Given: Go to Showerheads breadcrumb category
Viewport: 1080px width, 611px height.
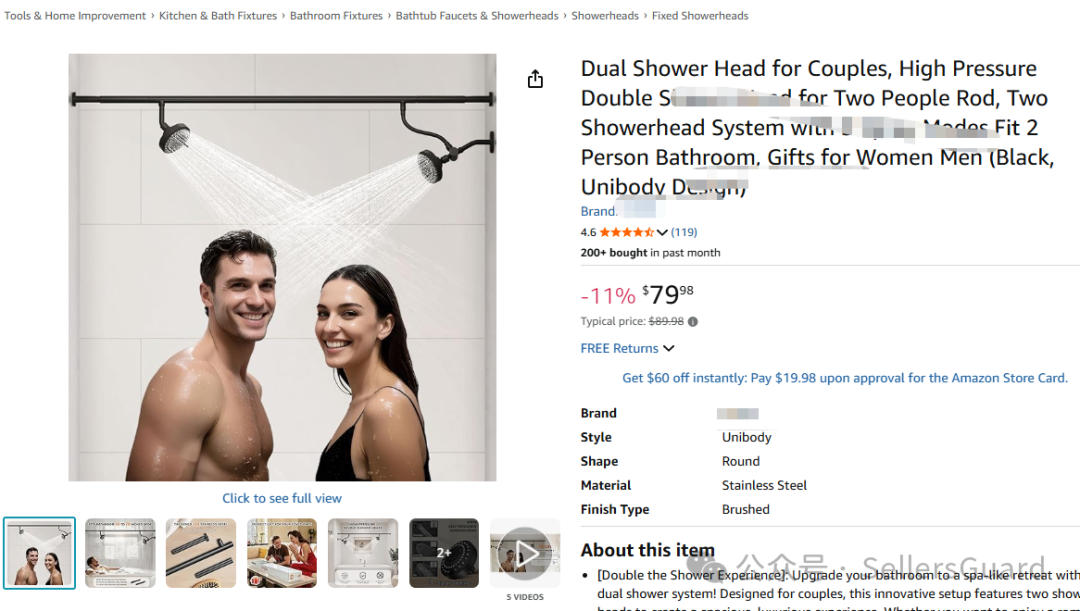Looking at the screenshot, I should 605,15.
